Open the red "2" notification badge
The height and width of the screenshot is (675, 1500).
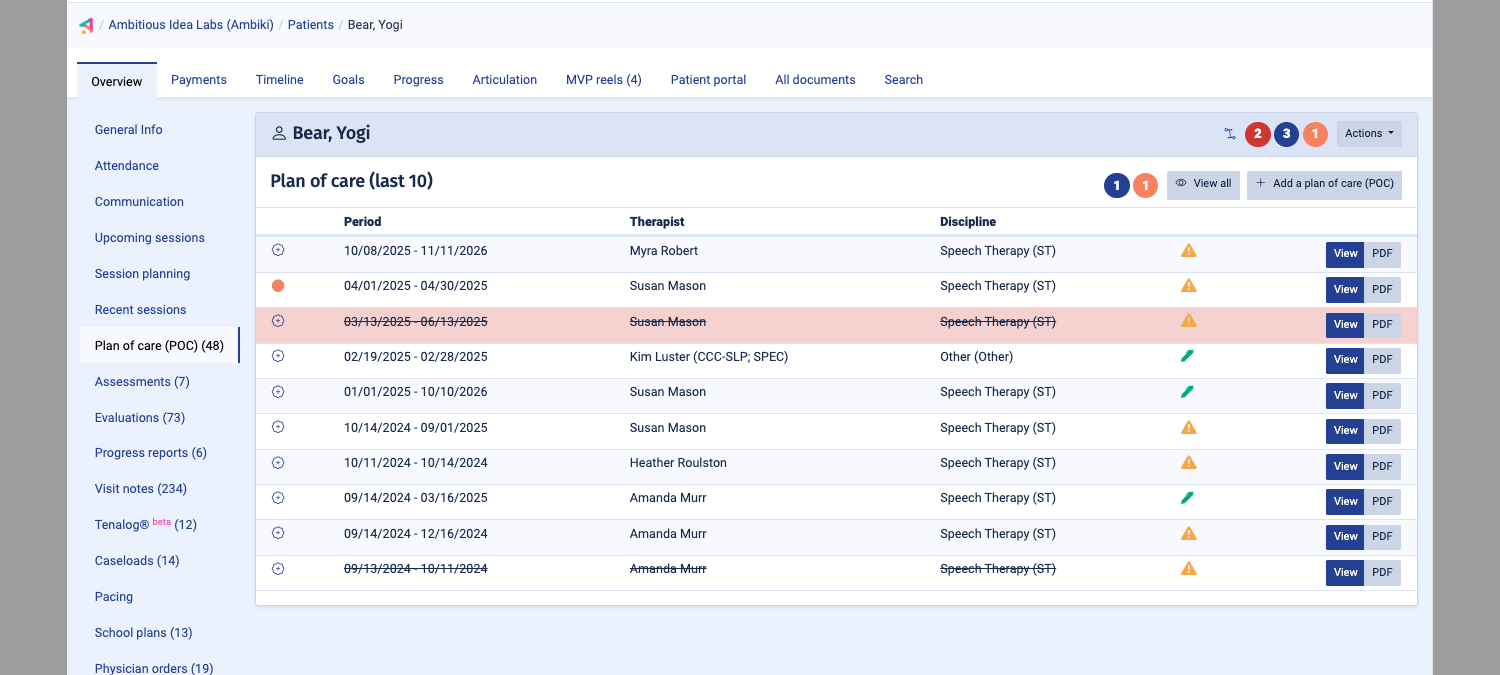click(x=1257, y=133)
